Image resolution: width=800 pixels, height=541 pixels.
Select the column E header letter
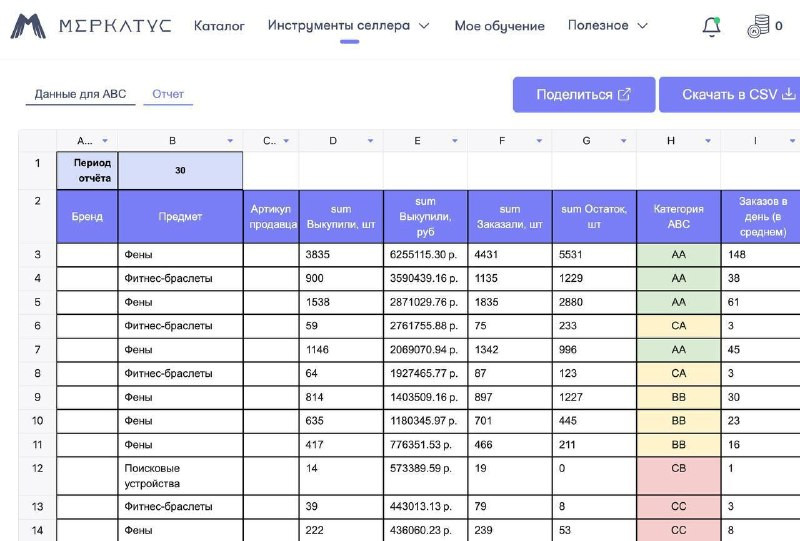[x=417, y=141]
